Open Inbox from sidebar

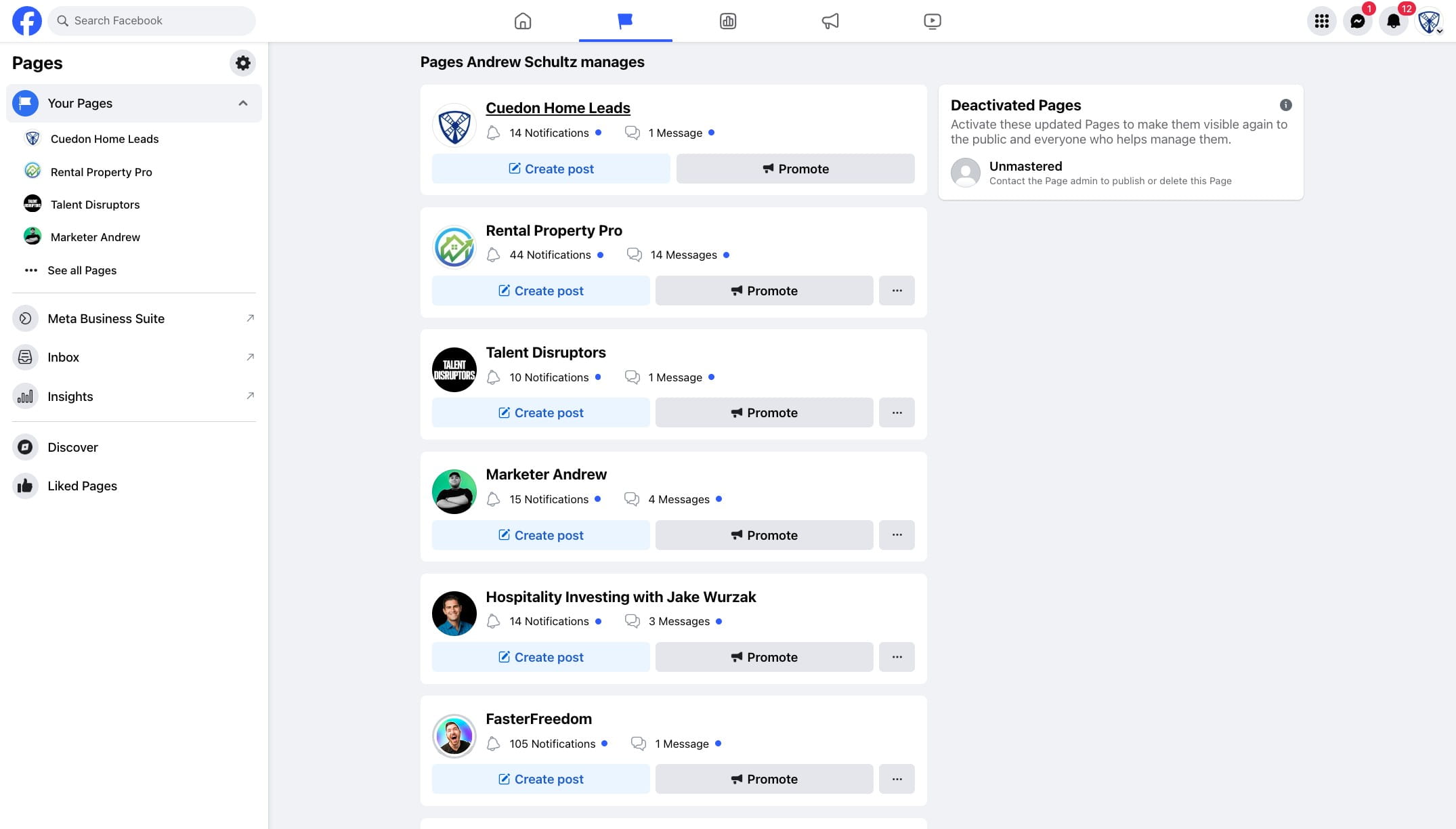(x=134, y=357)
